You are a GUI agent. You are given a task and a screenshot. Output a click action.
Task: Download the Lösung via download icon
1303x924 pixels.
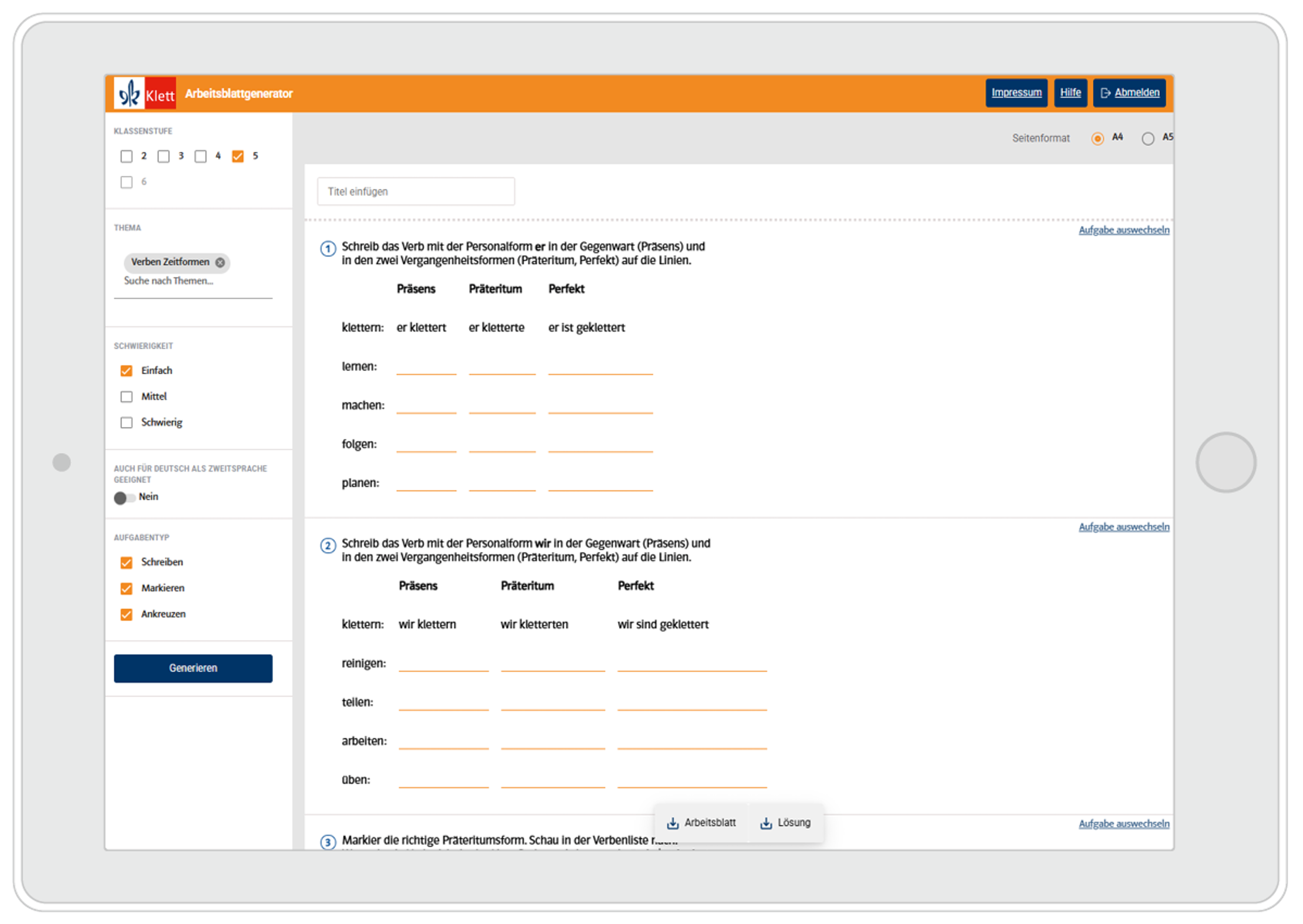pos(766,823)
